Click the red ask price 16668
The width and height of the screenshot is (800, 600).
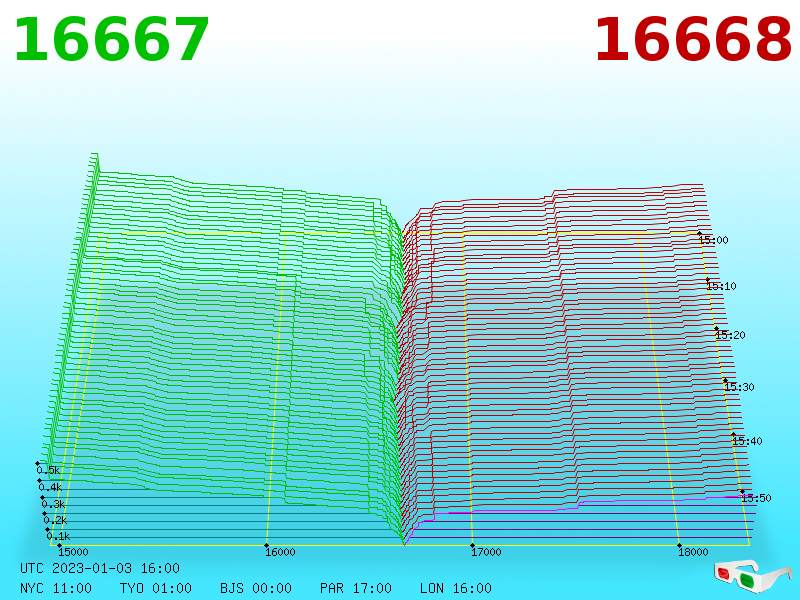(x=693, y=40)
